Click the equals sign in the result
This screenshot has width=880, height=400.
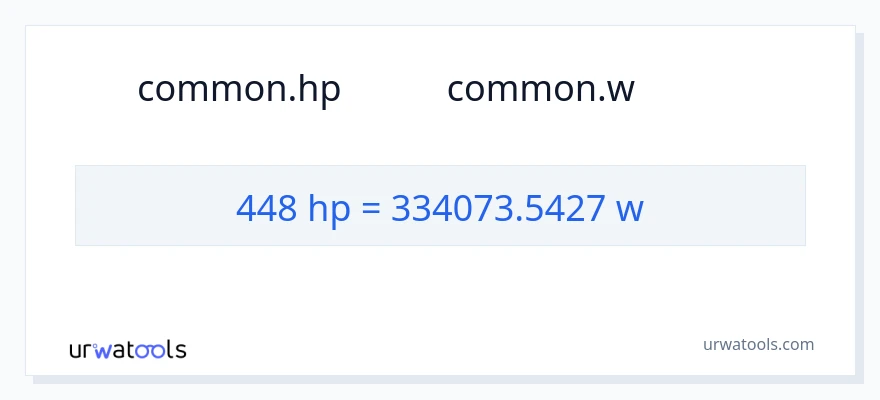tap(371, 209)
